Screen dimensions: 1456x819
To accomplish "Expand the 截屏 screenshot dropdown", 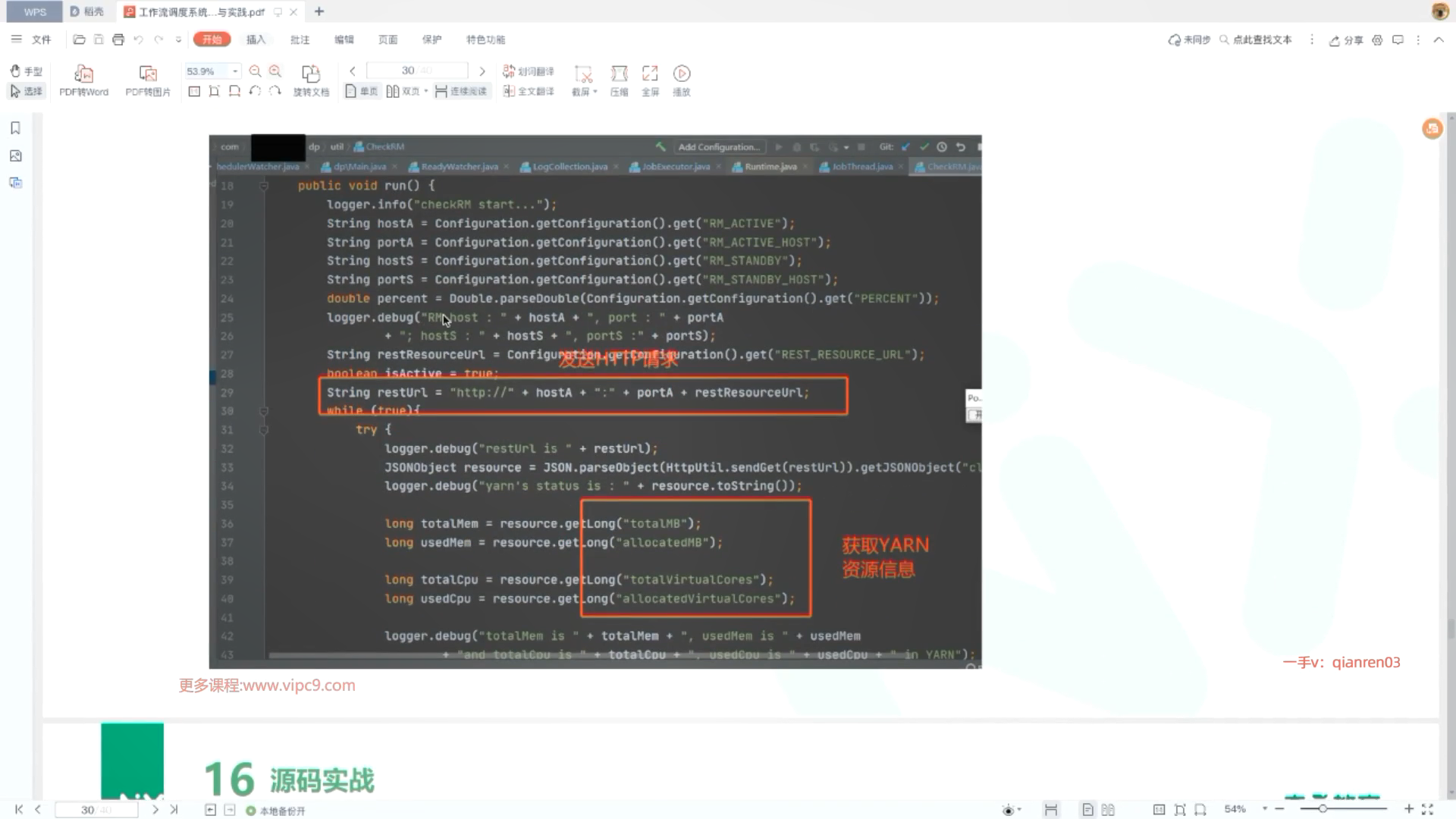I will point(595,92).
